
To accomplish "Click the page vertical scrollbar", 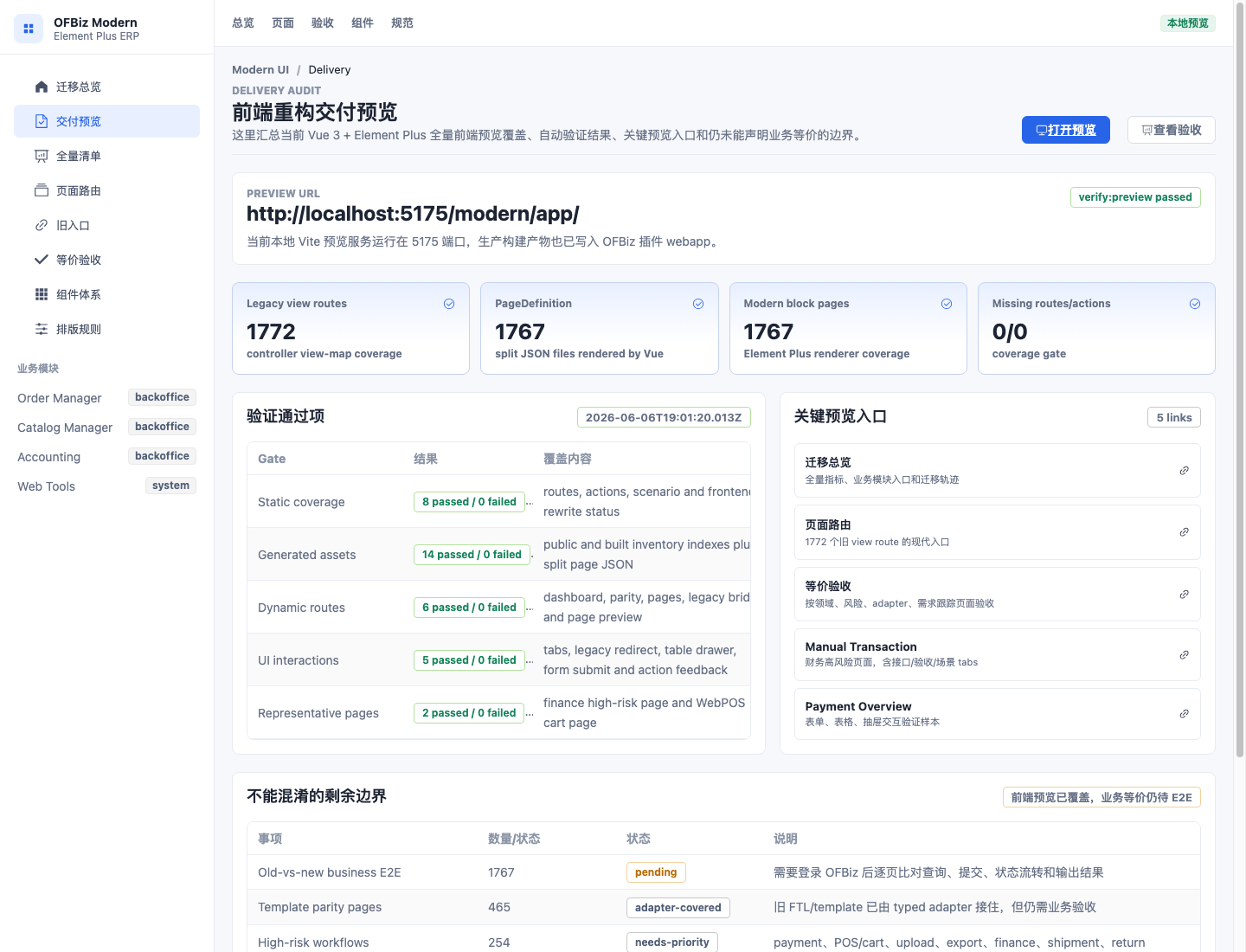I will pos(1240,381).
